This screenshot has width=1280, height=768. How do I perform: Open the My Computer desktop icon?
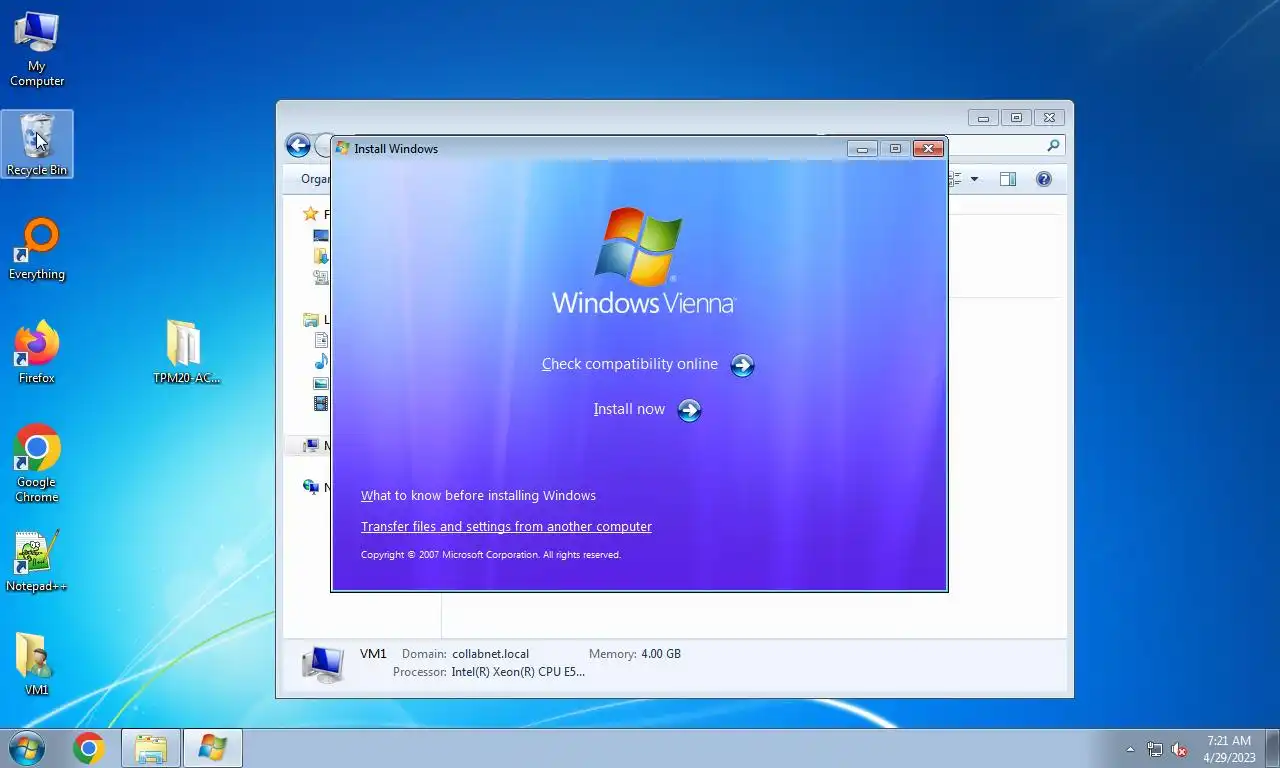tap(37, 49)
